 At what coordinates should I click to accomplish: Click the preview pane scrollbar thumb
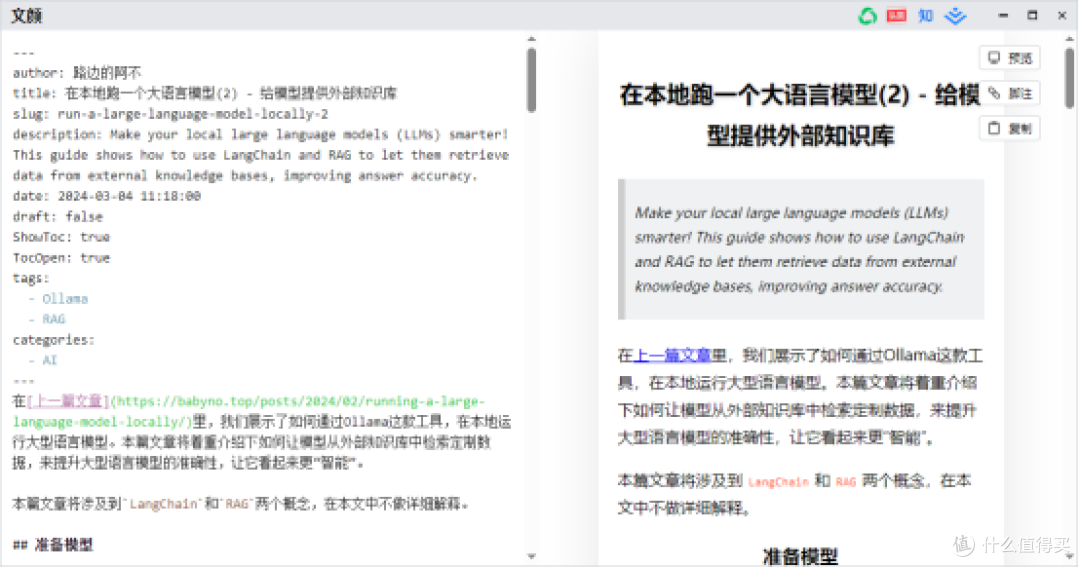(1069, 78)
